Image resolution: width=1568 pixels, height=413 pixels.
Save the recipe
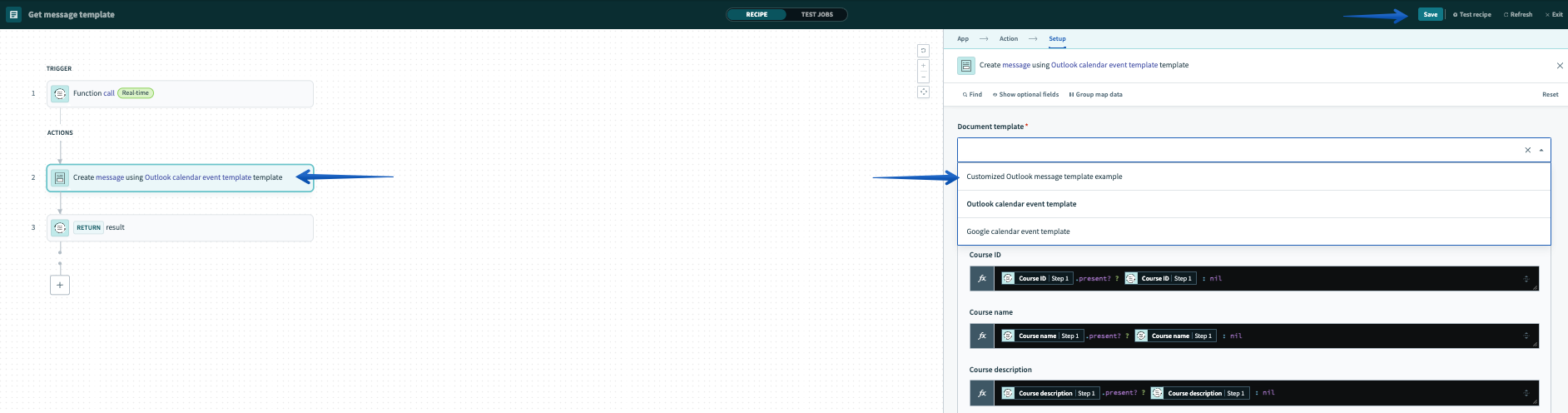1430,14
